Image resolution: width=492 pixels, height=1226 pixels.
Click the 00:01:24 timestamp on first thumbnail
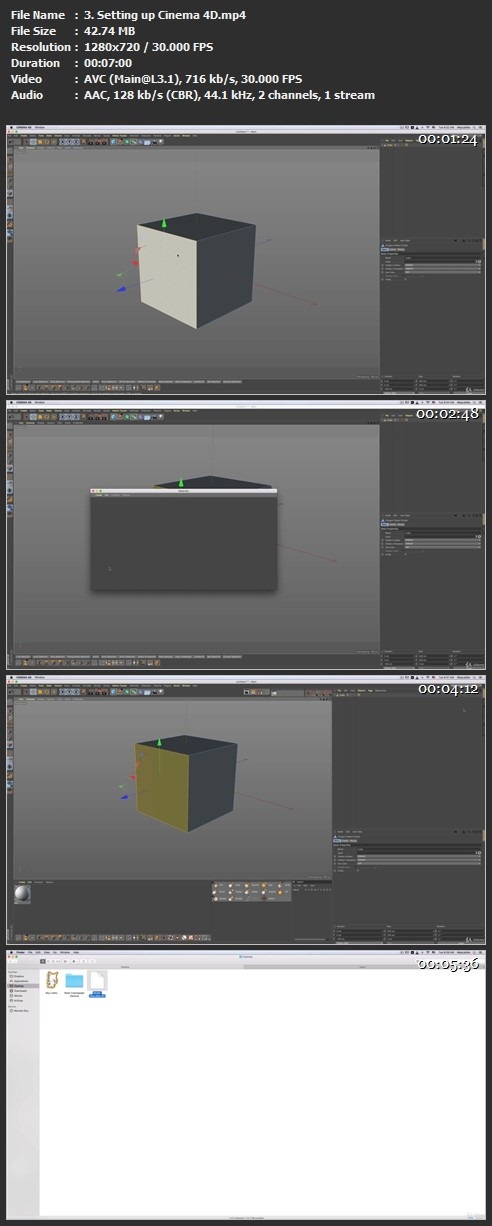[448, 139]
